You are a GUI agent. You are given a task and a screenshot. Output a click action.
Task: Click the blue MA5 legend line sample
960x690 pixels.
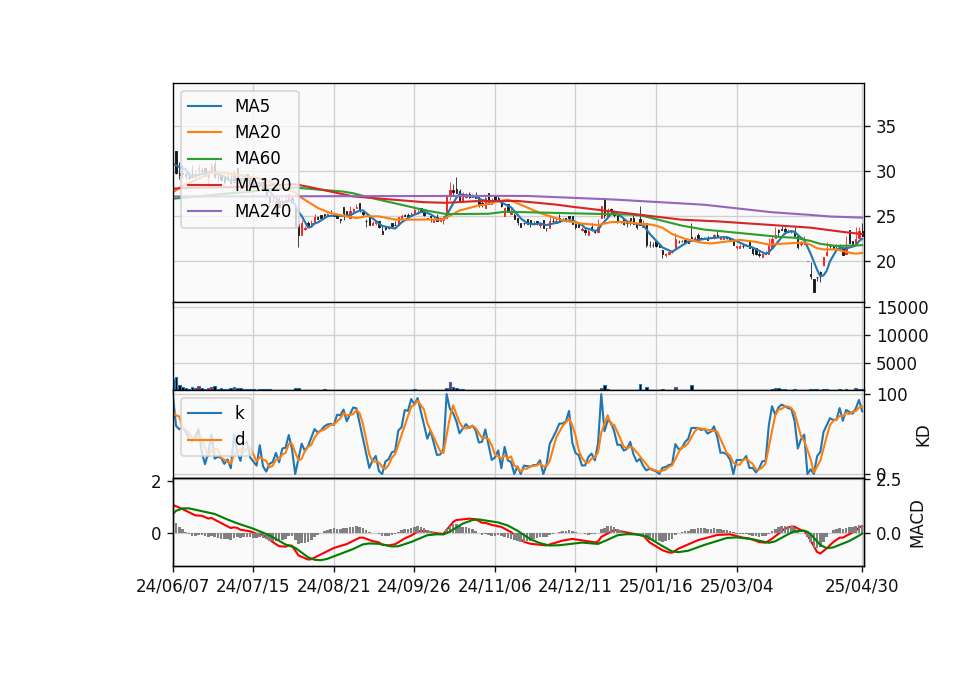pyautogui.click(x=204, y=106)
